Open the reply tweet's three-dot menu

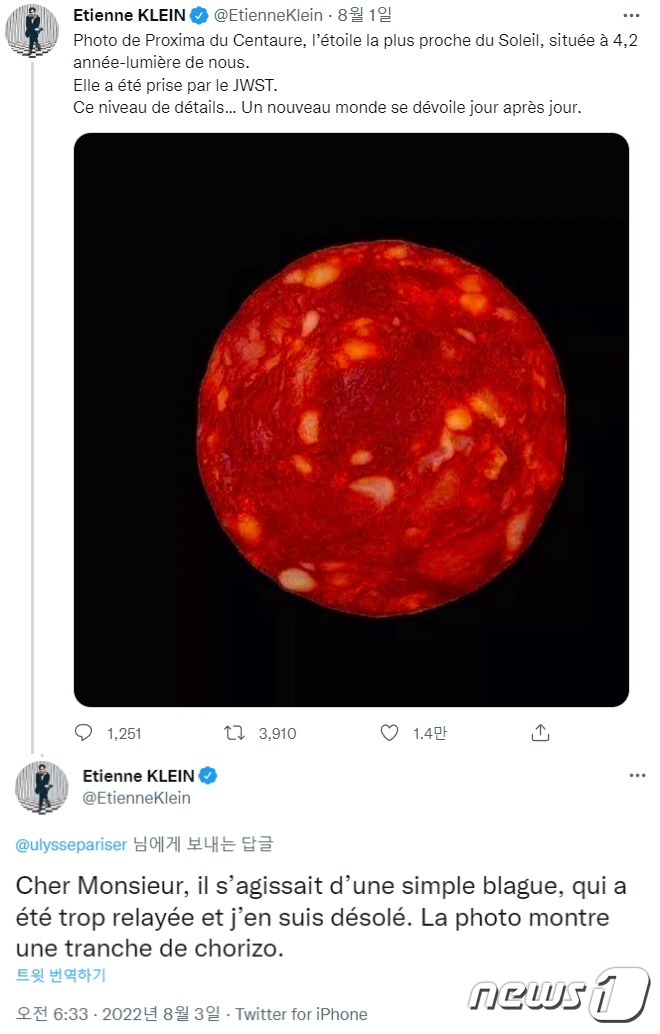coord(638,776)
